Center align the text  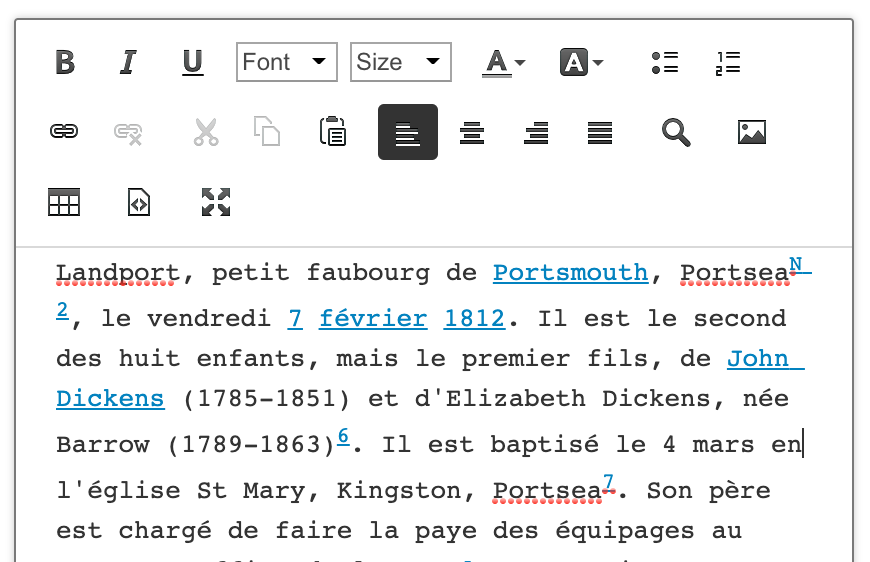point(472,132)
